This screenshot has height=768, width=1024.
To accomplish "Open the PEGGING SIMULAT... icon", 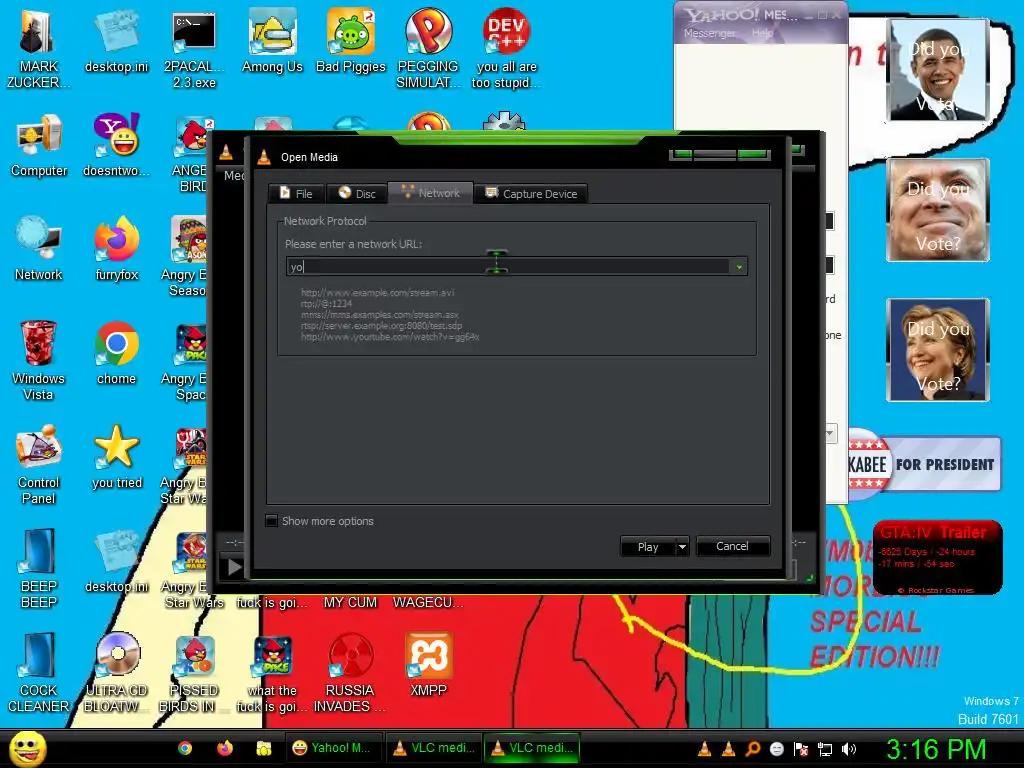I will [428, 48].
